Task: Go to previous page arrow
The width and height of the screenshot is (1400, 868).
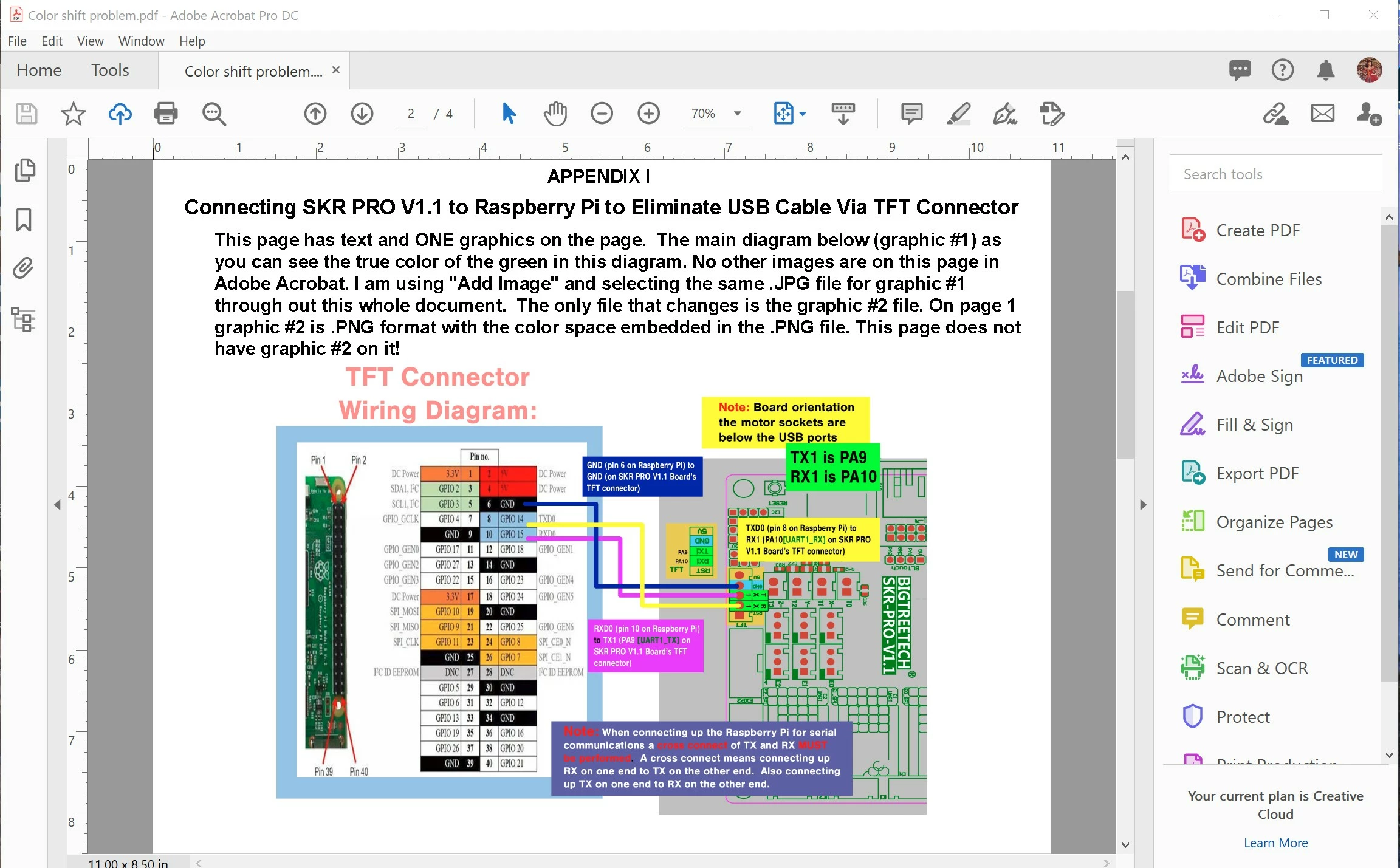Action: coord(315,114)
